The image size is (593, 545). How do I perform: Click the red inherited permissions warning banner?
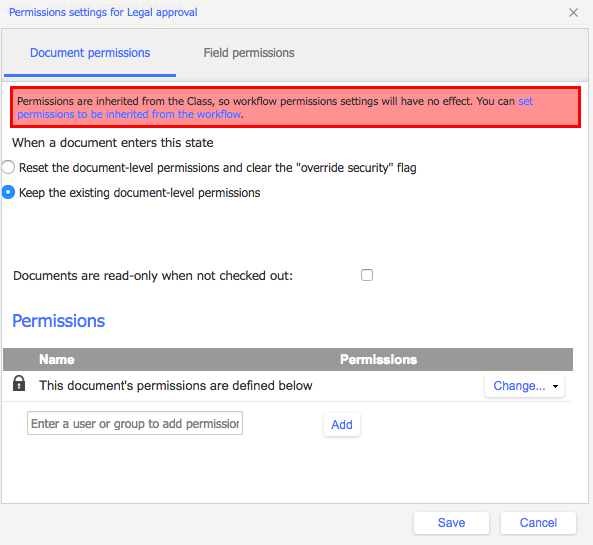click(295, 107)
